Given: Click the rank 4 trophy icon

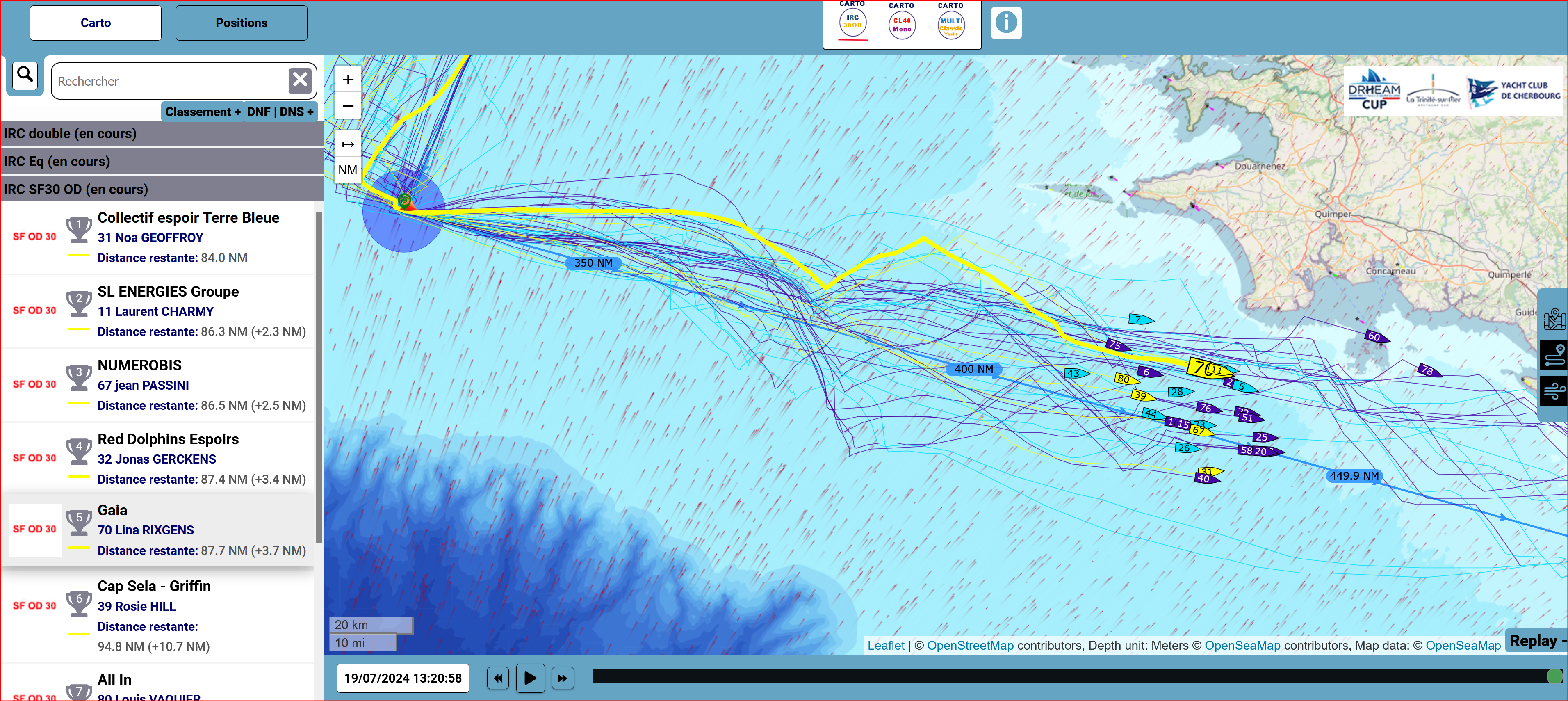Looking at the screenshot, I should pyautogui.click(x=79, y=451).
